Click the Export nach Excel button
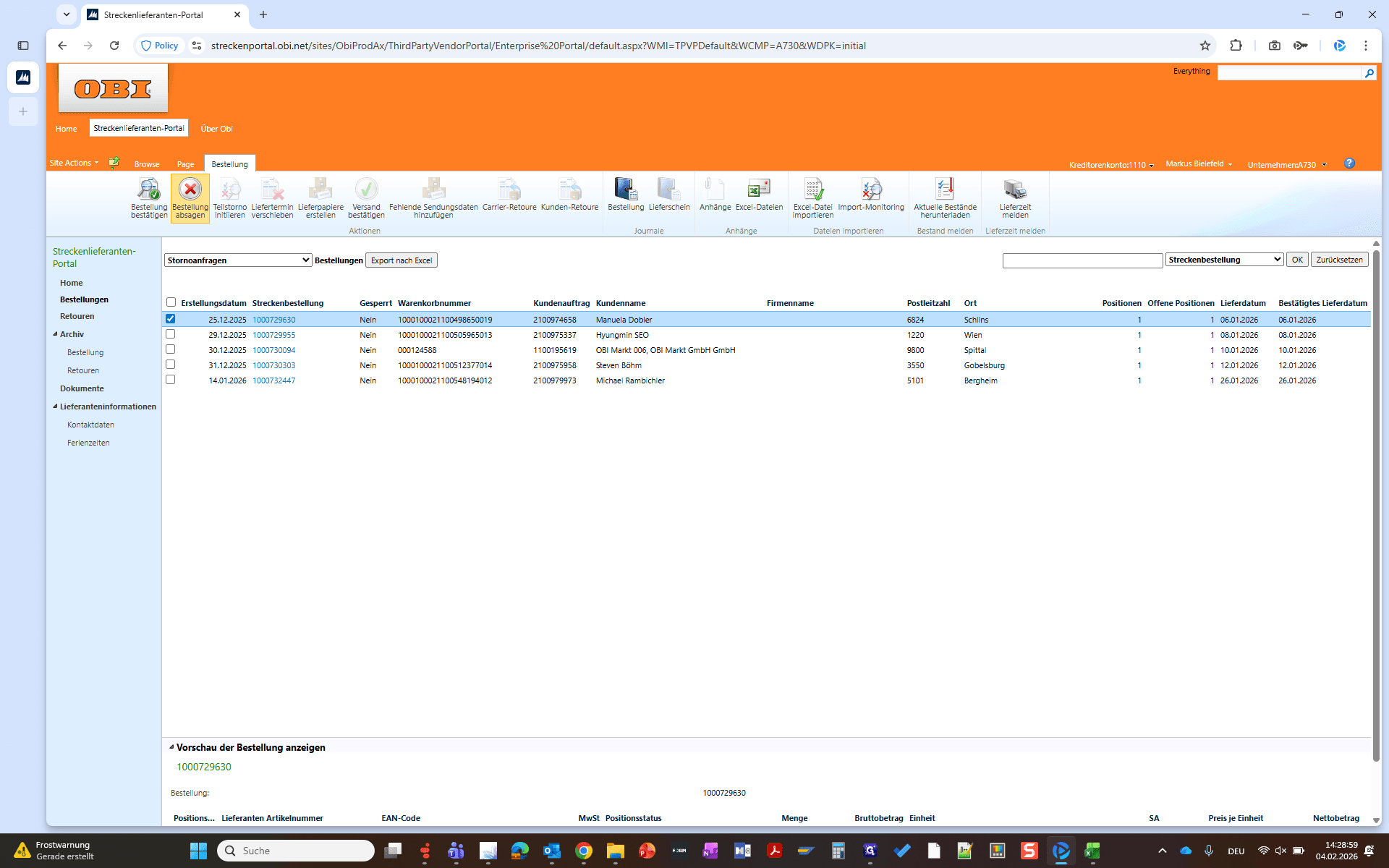The height and width of the screenshot is (868, 1389). tap(402, 260)
